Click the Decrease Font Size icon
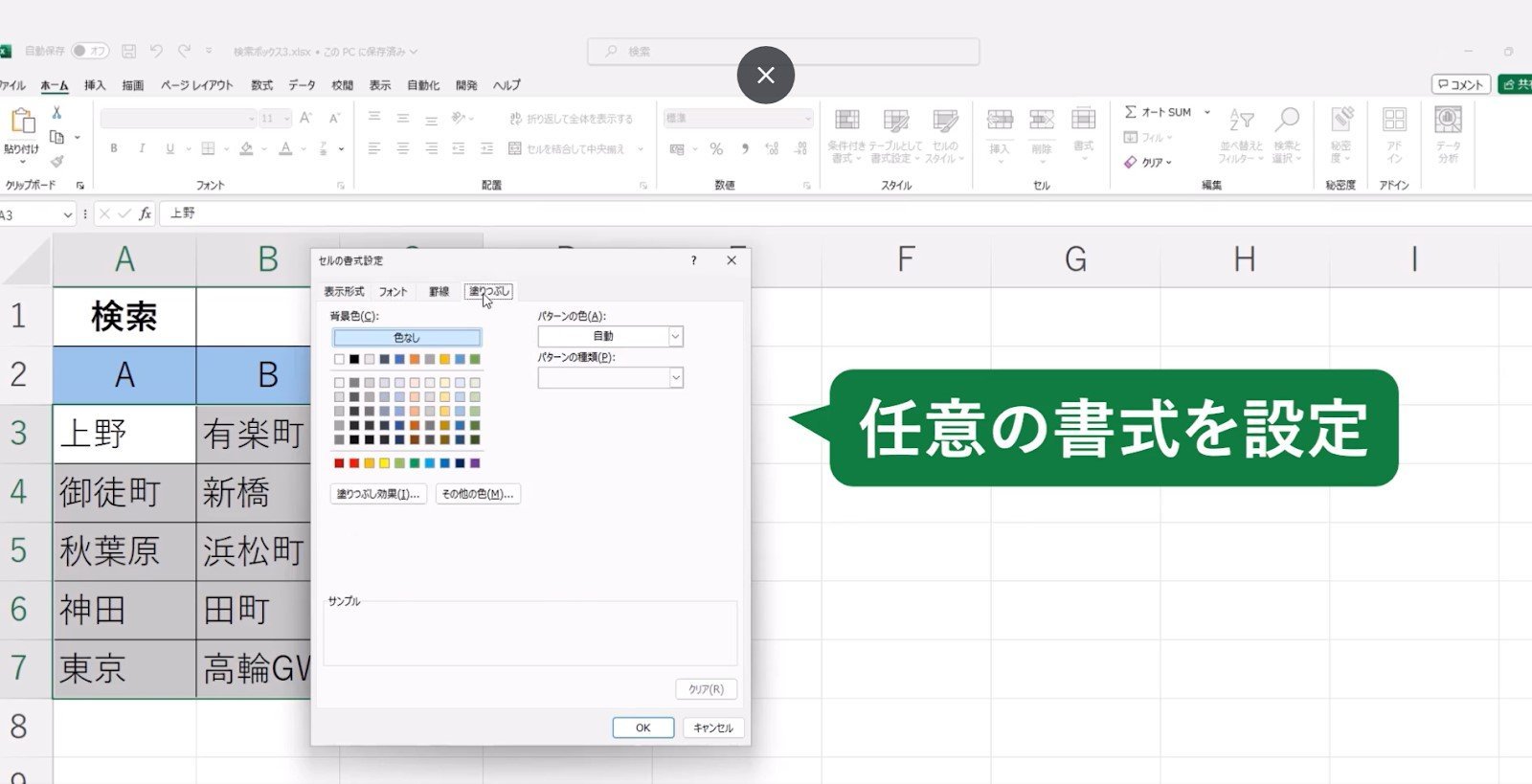The image size is (1532, 784). (x=334, y=118)
